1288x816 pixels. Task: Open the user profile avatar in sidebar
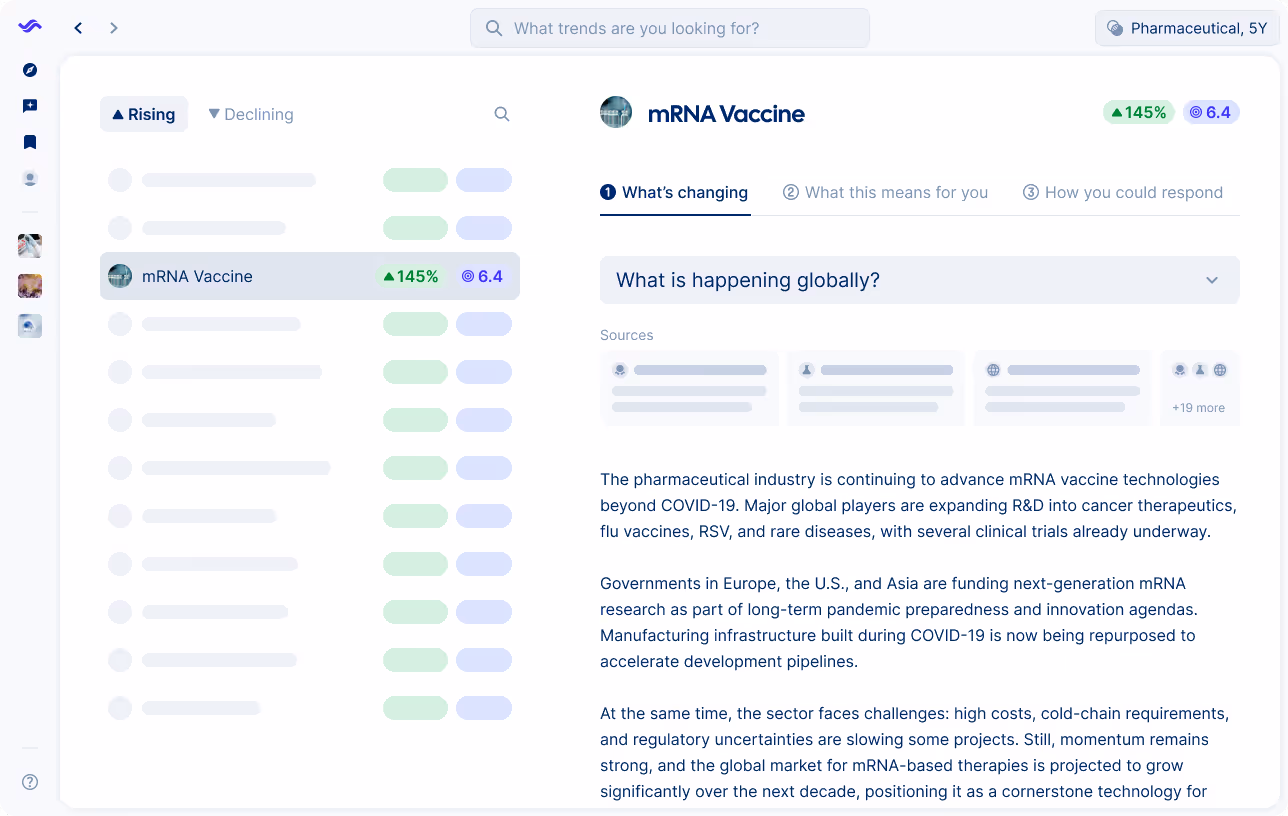click(x=30, y=179)
